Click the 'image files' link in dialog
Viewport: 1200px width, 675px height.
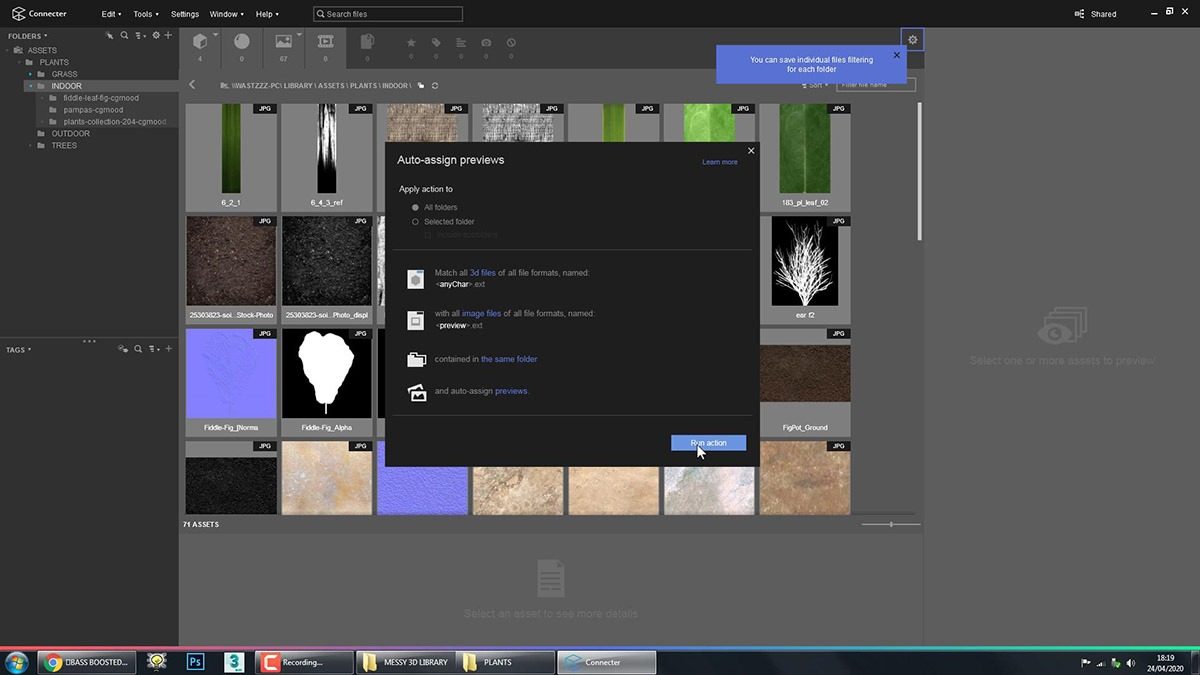(x=481, y=313)
